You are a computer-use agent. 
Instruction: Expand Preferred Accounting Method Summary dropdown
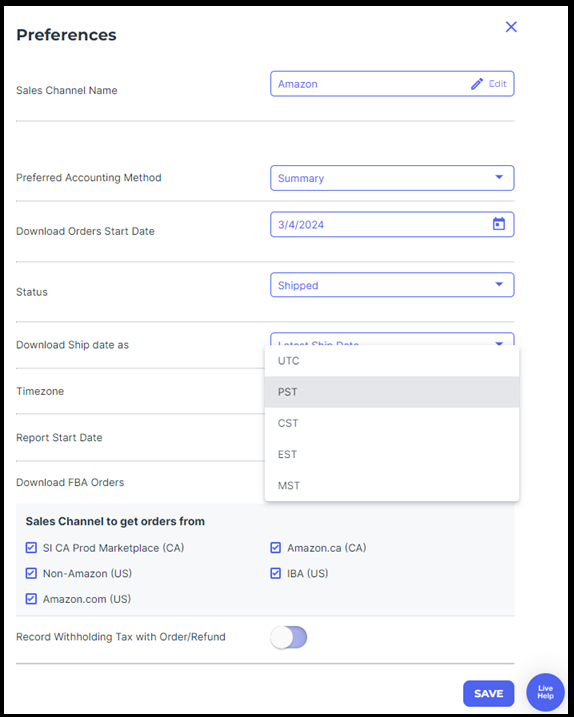tap(392, 178)
